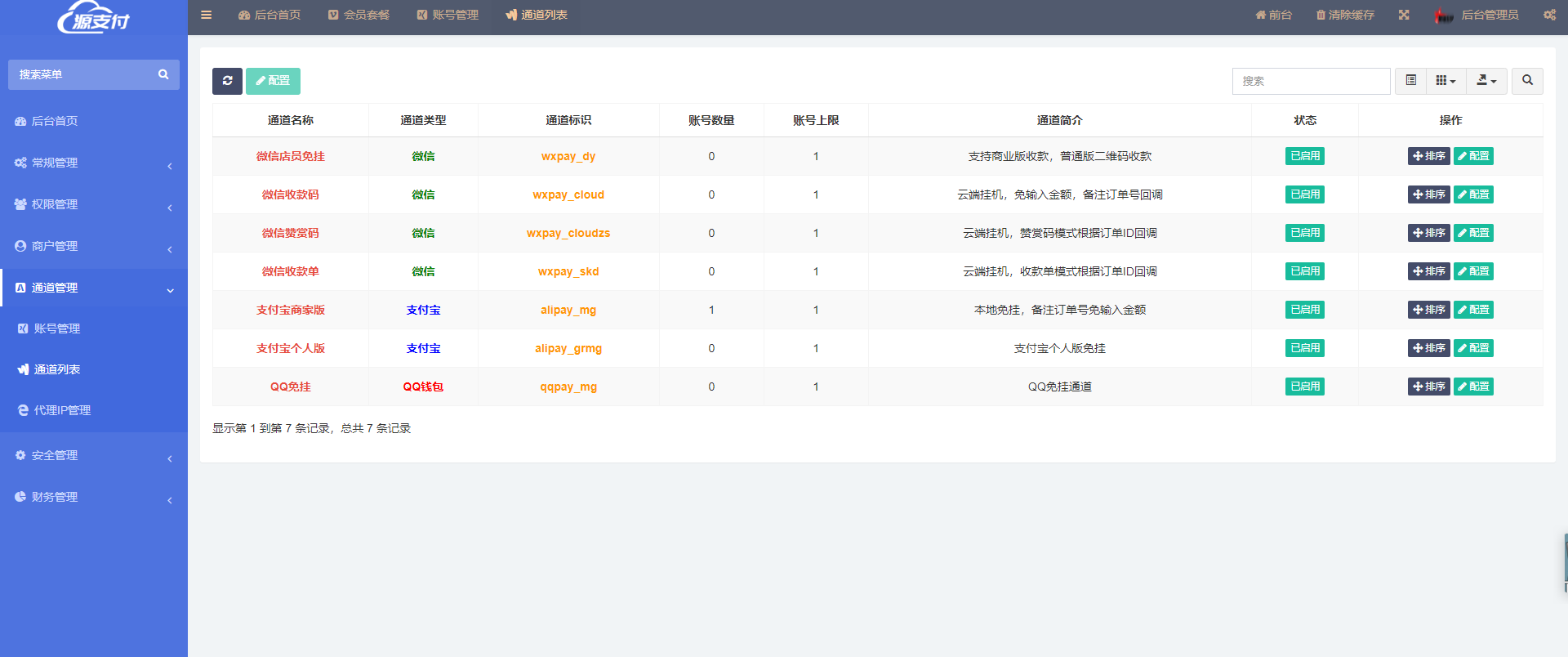
Task: Select 通道列表 submenu item
Action: click(x=94, y=369)
